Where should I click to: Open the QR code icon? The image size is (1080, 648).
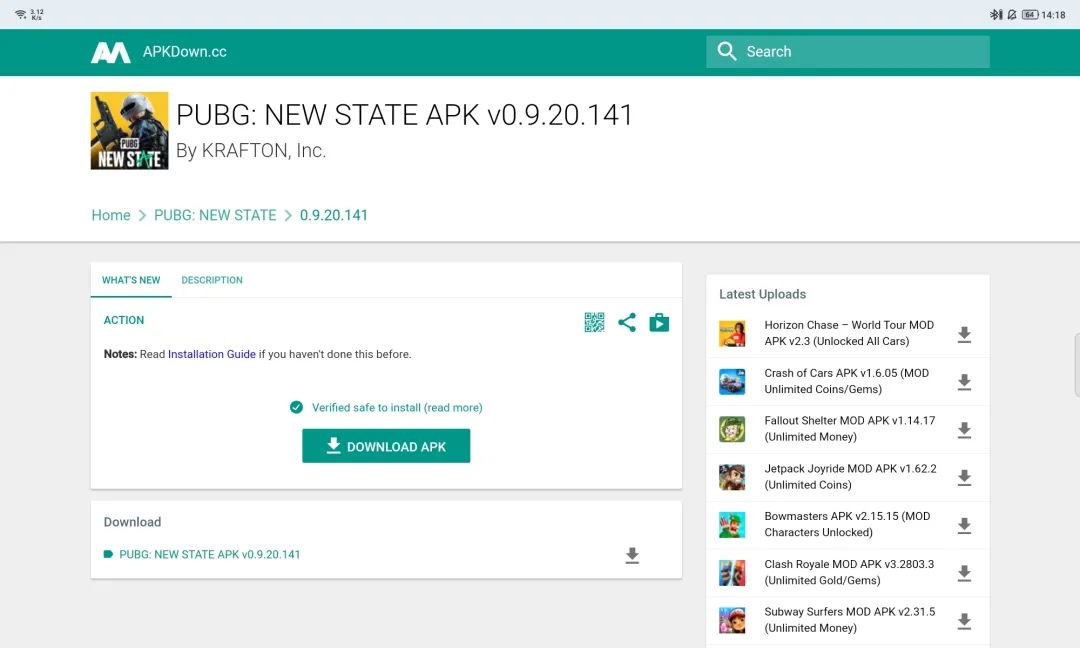(594, 322)
